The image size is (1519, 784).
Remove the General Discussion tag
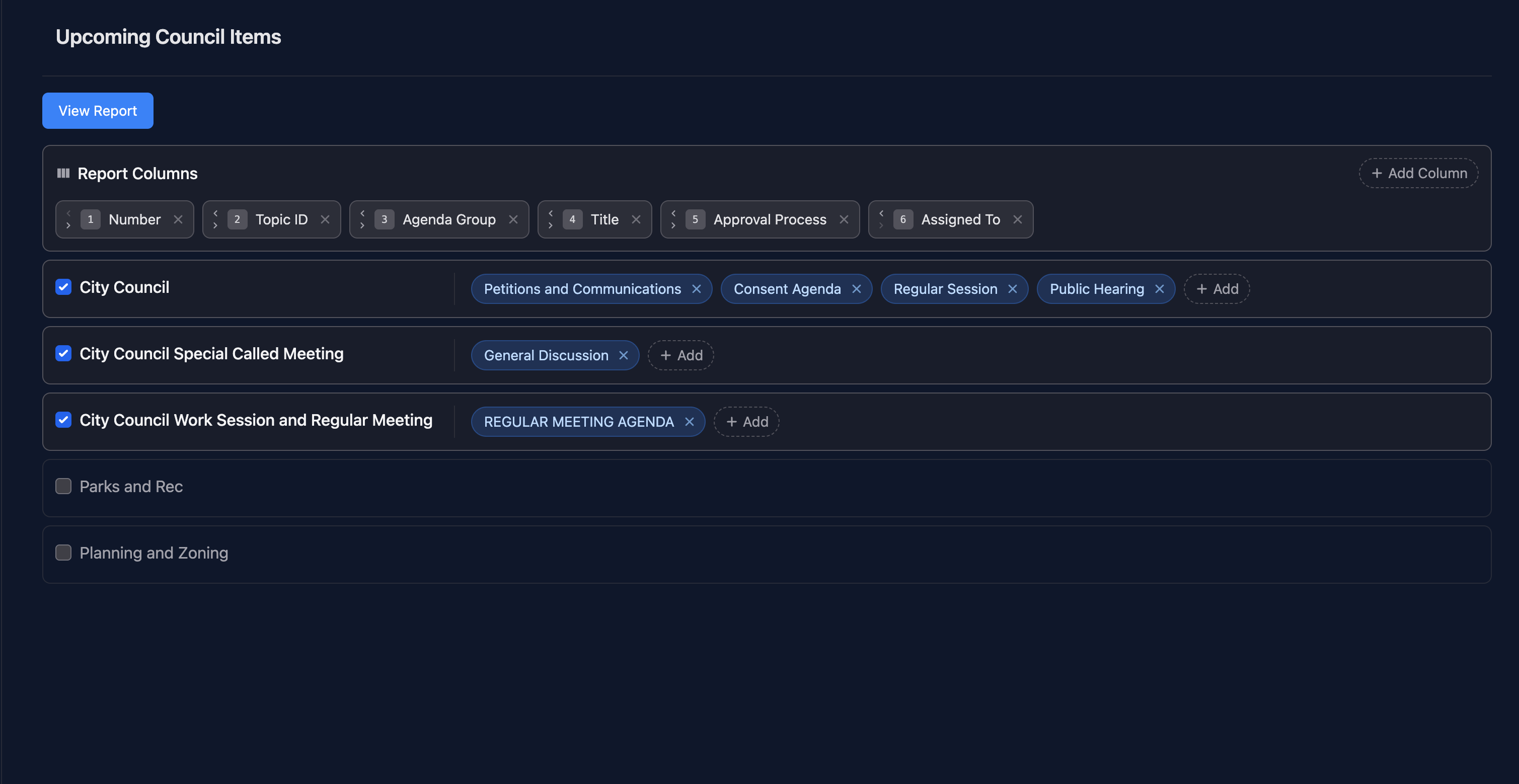(623, 355)
